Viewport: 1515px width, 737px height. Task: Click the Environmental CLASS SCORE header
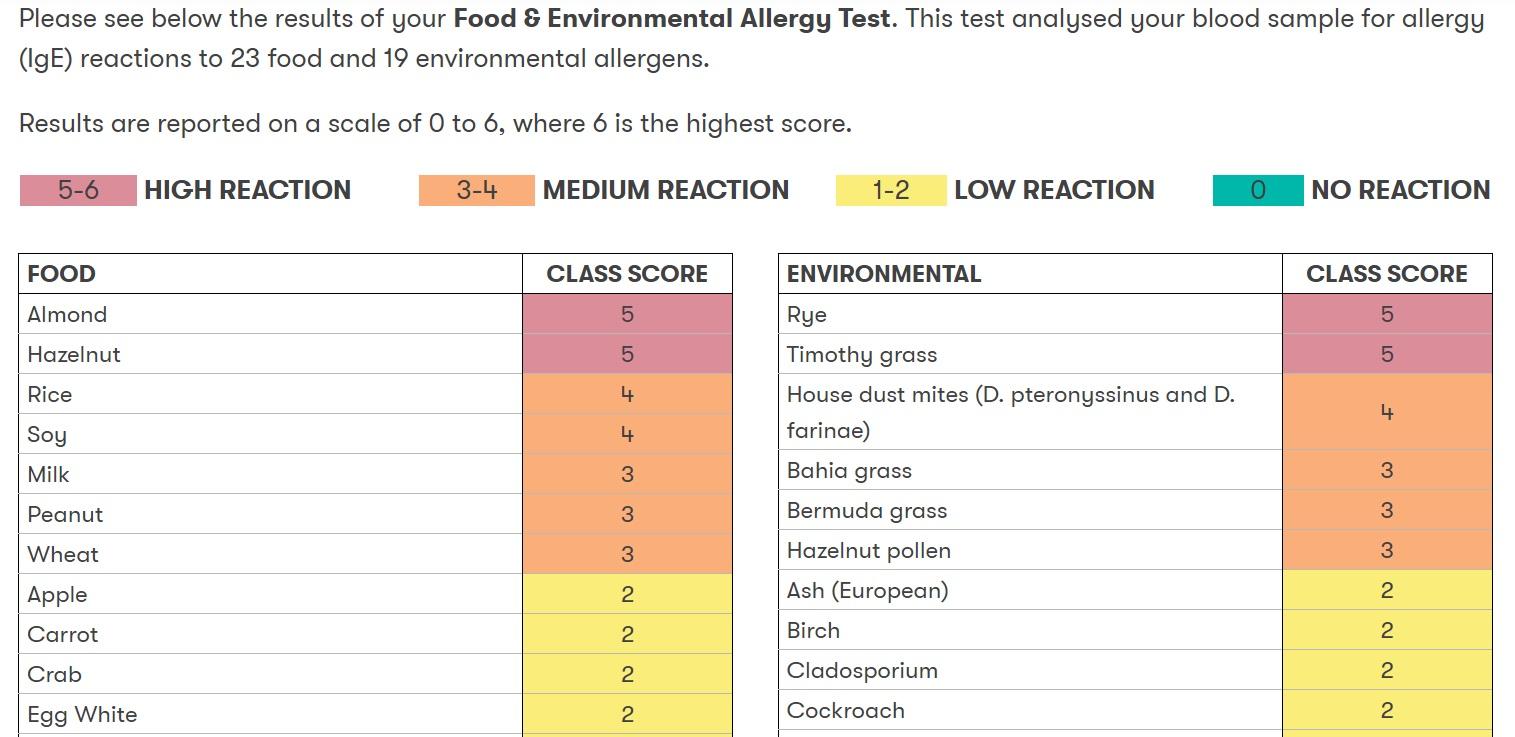point(1387,274)
